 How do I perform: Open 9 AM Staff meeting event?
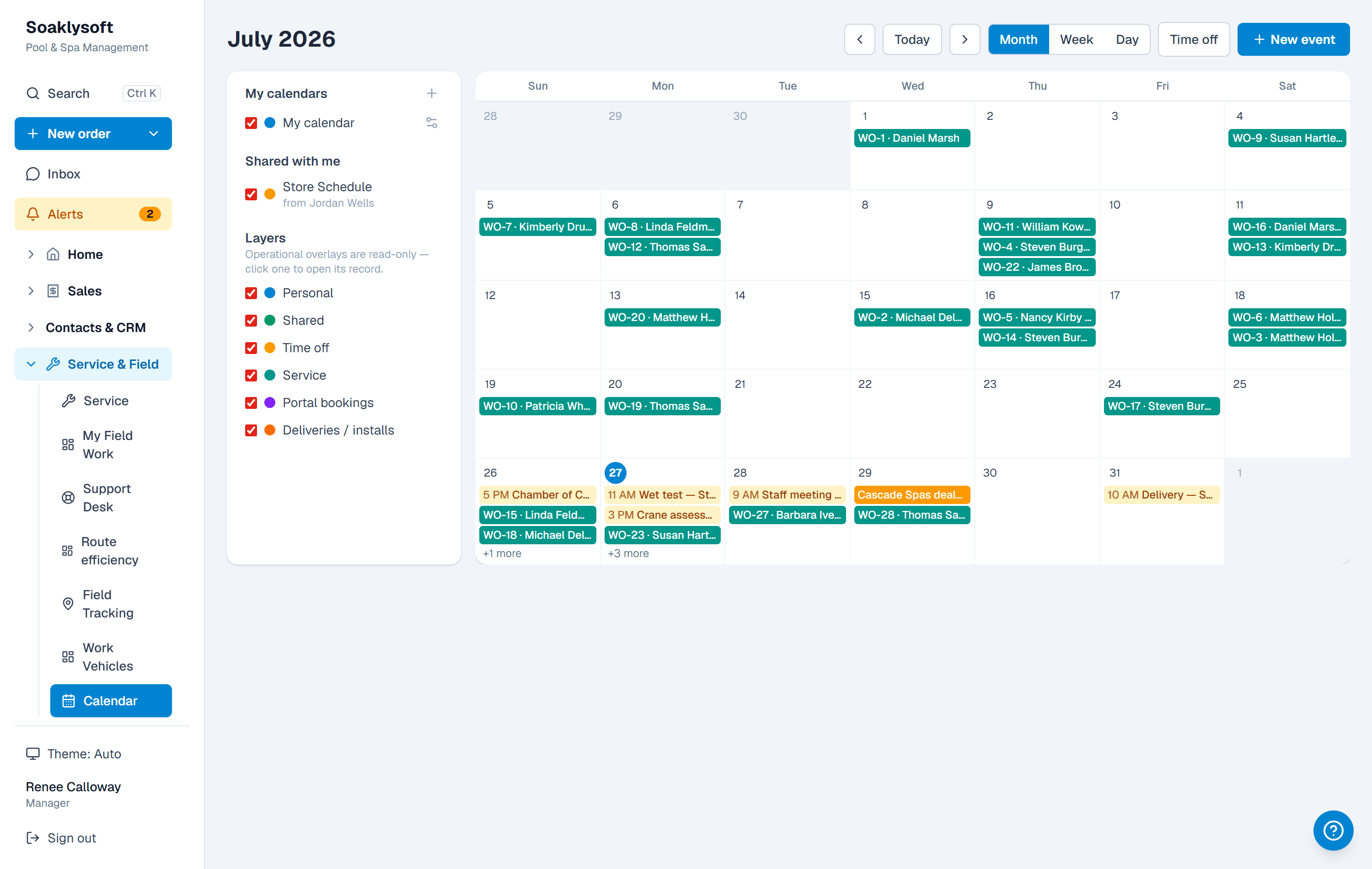[x=787, y=495]
